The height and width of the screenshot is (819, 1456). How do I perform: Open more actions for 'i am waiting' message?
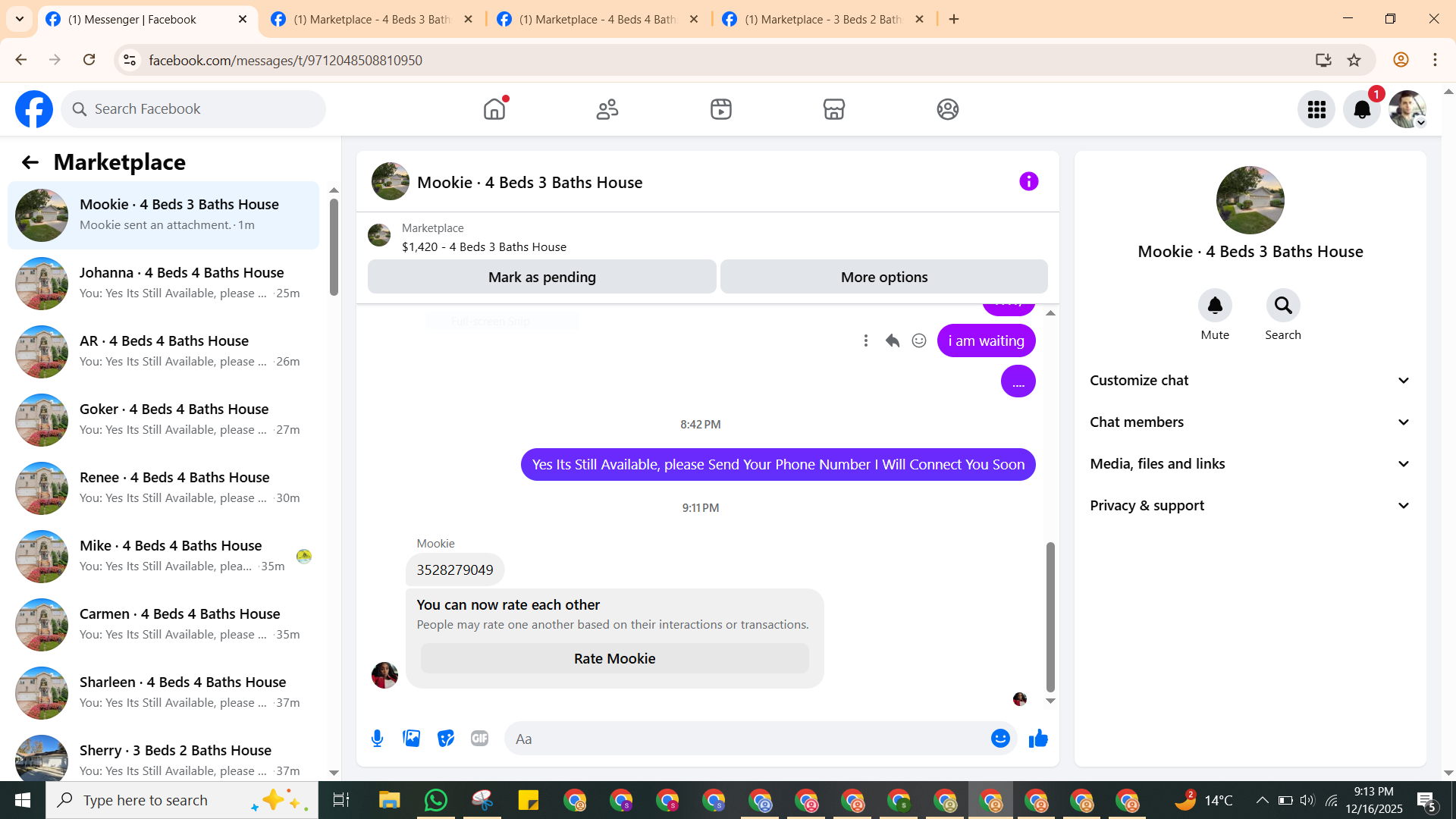pyautogui.click(x=865, y=340)
